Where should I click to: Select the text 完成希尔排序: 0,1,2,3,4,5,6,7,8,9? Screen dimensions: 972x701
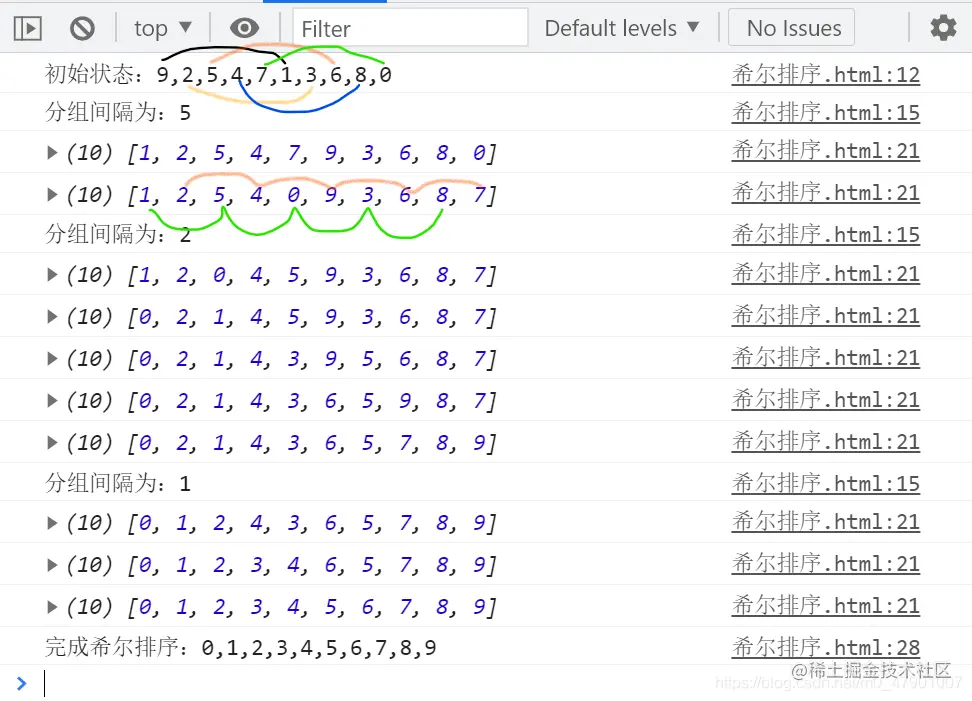241,647
